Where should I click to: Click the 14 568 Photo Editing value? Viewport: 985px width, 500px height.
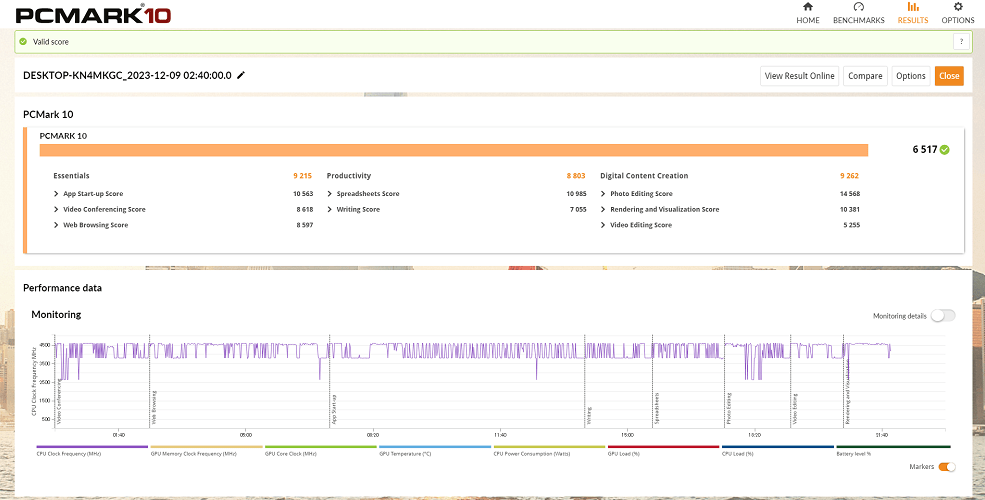click(x=849, y=193)
